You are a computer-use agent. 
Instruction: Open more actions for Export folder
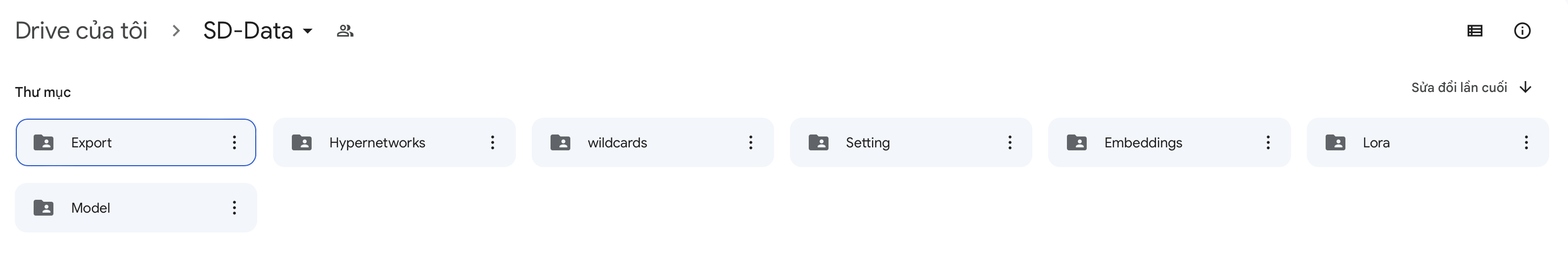[234, 142]
